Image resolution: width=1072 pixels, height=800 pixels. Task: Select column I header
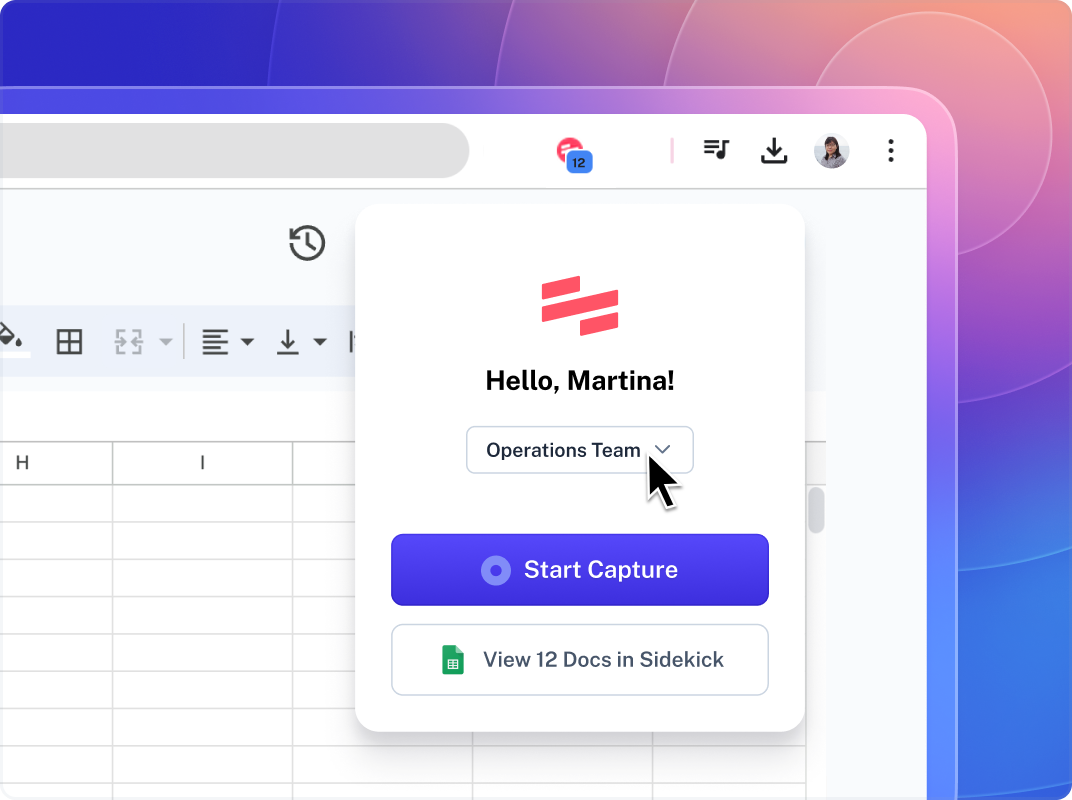(x=202, y=463)
